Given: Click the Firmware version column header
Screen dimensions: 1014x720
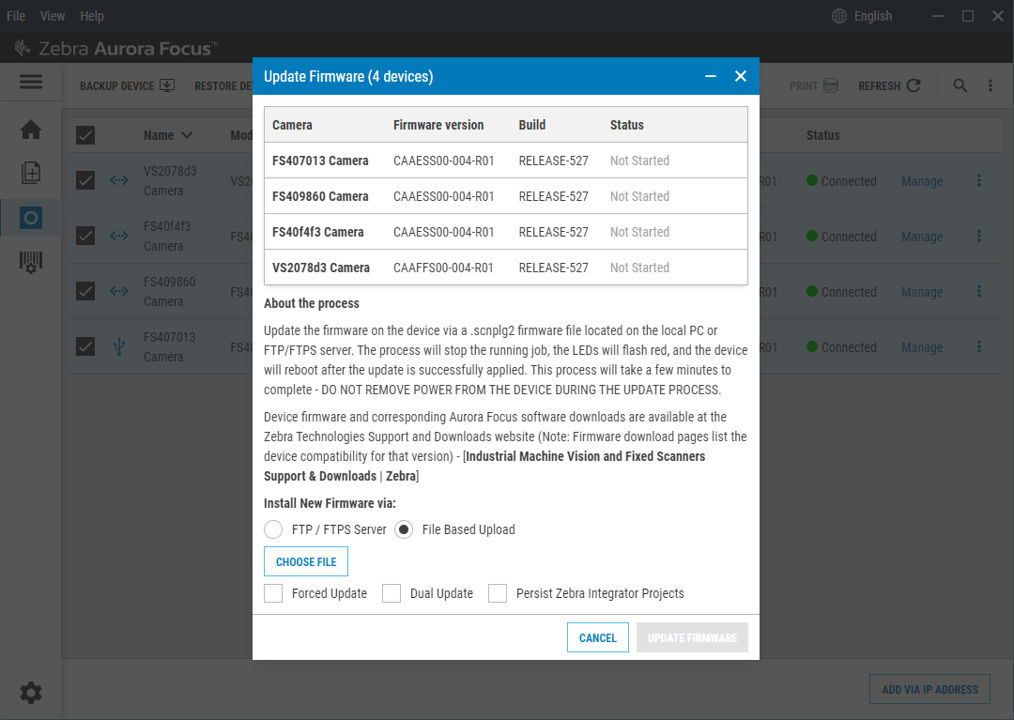Looking at the screenshot, I should coord(438,125).
